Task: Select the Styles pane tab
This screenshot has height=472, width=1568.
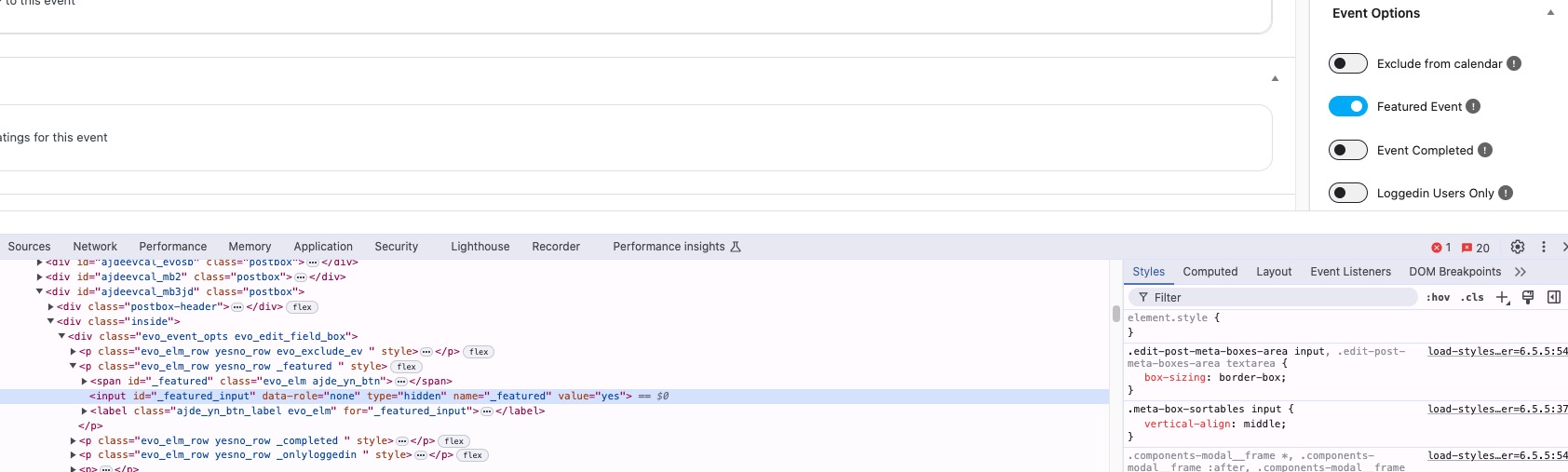Action: pos(1148,272)
